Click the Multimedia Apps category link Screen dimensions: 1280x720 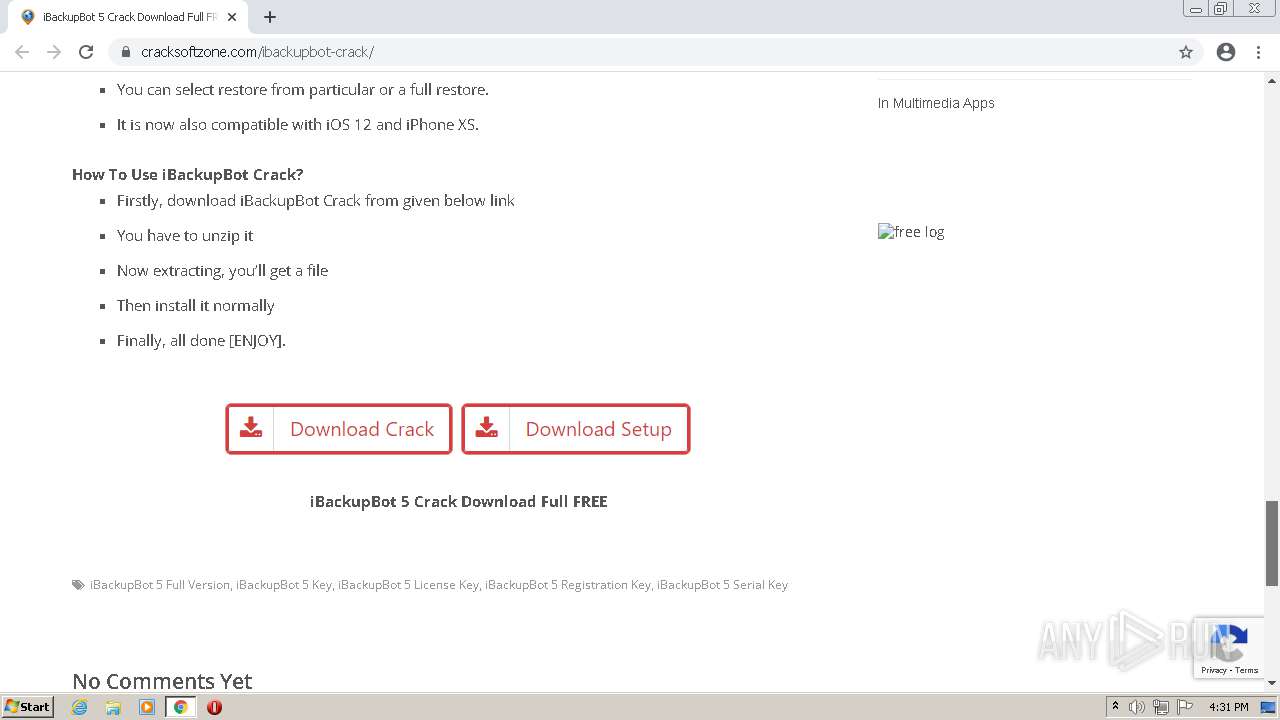click(943, 103)
